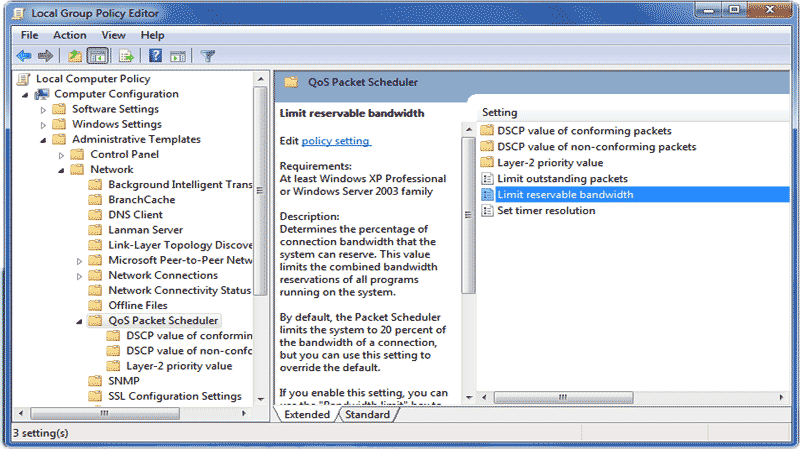Click description pane vertical scrollbar thumb
The width and height of the screenshot is (800, 450).
coord(468,215)
